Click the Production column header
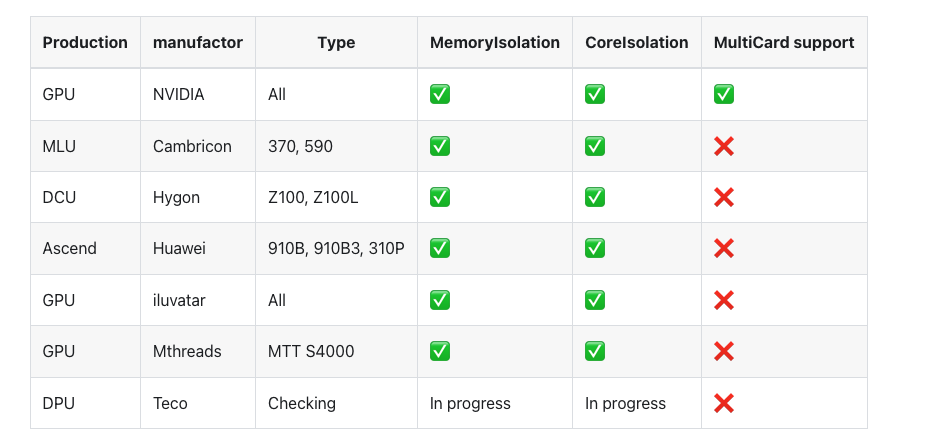934x448 pixels. (85, 42)
